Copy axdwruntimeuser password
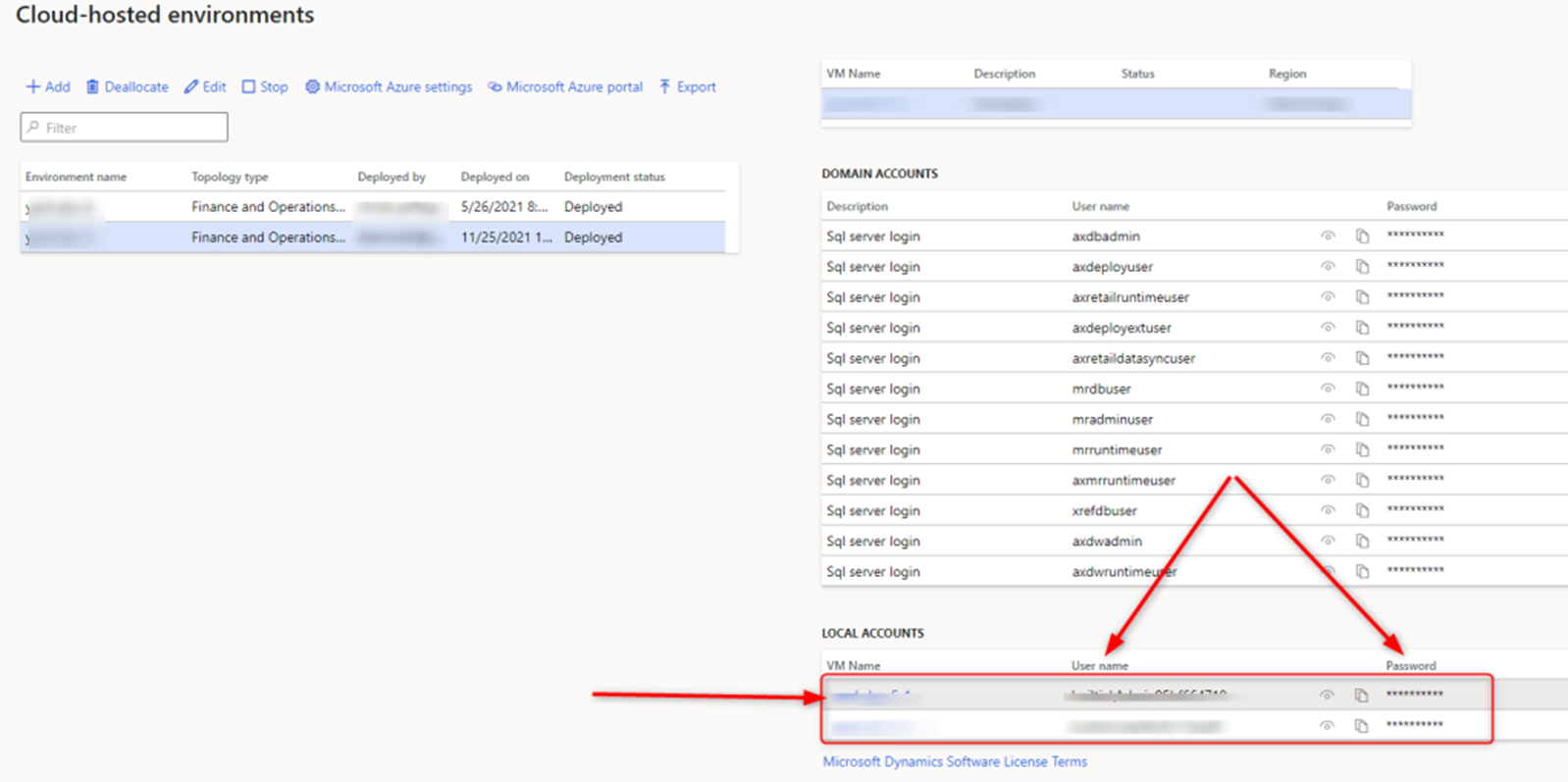The width and height of the screenshot is (1568, 782). (x=1362, y=570)
